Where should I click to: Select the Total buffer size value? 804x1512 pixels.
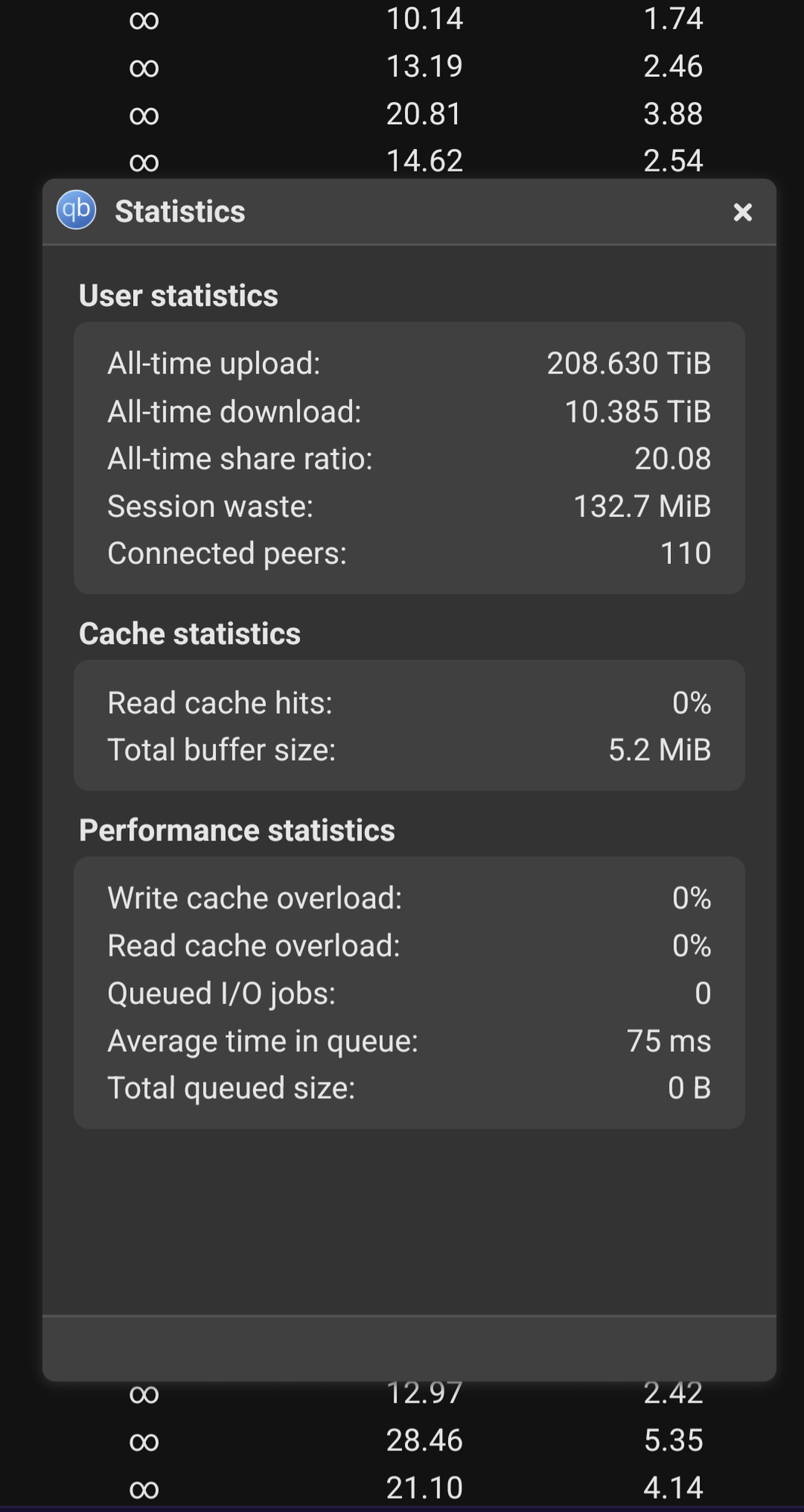point(660,750)
